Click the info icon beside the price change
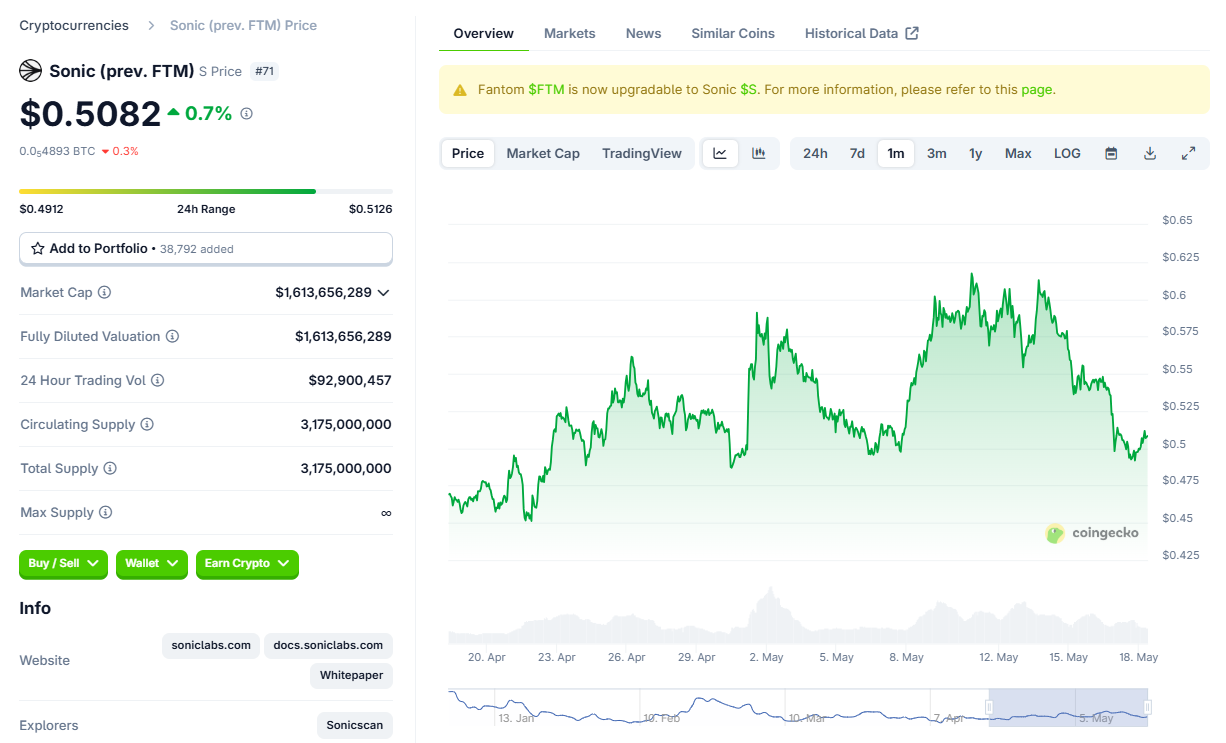This screenshot has height=743, width=1226. 247,114
